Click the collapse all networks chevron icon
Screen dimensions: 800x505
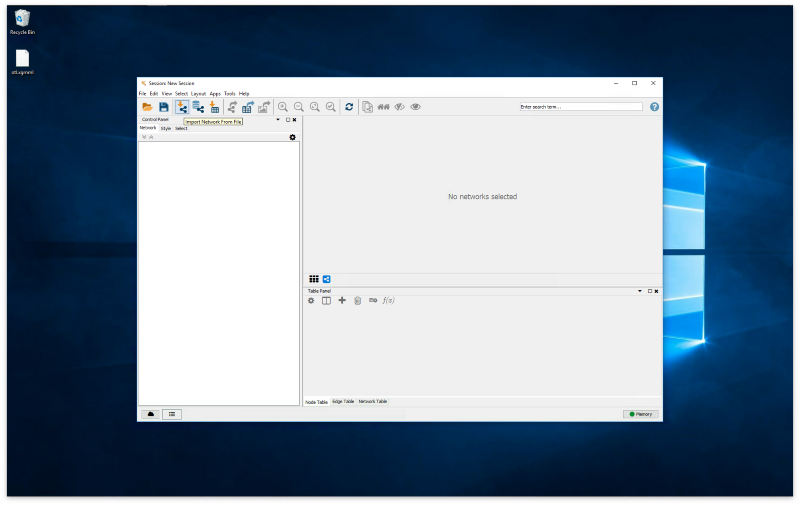coord(151,137)
